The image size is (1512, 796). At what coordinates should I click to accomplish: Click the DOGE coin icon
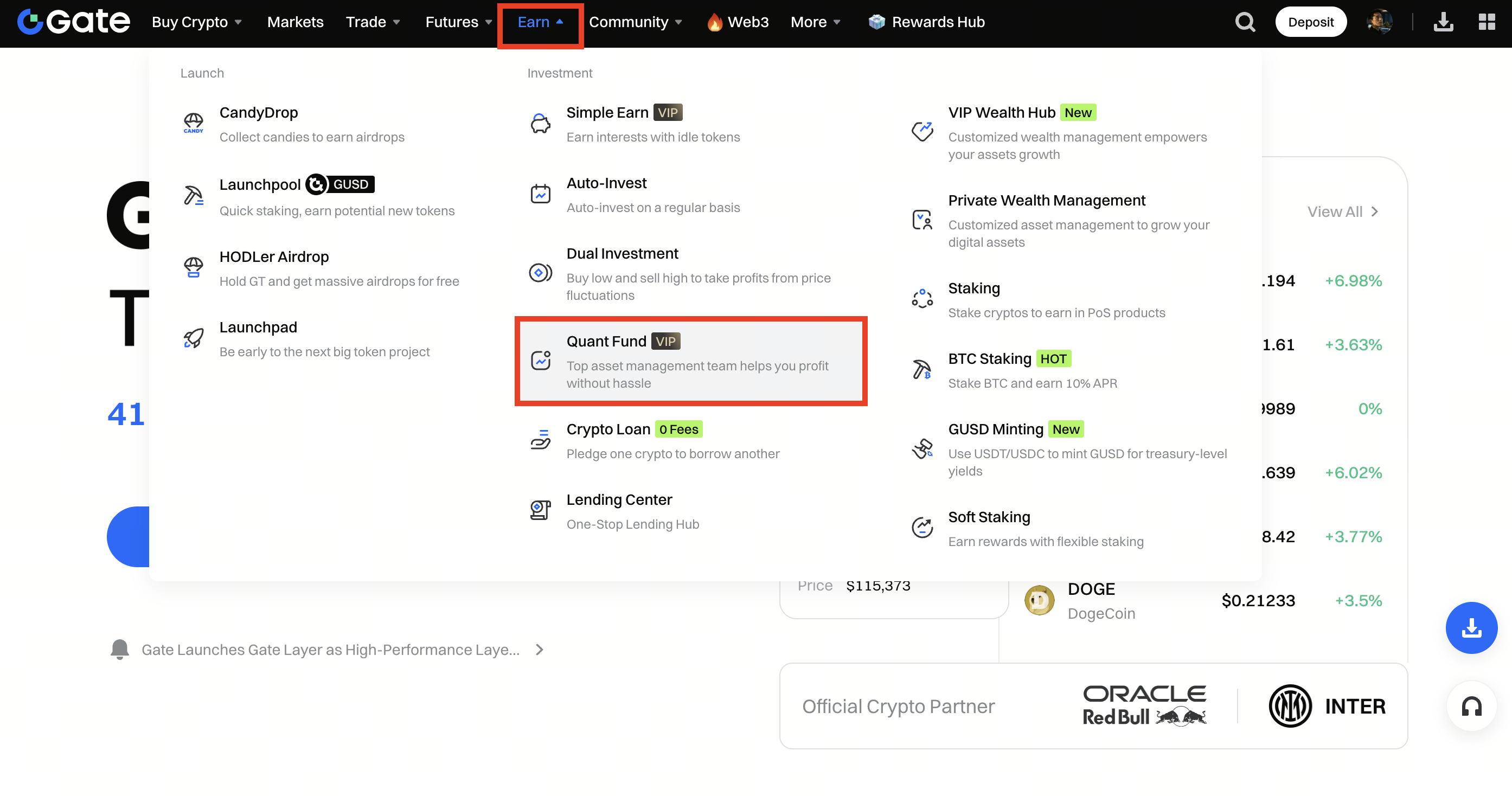(1039, 600)
